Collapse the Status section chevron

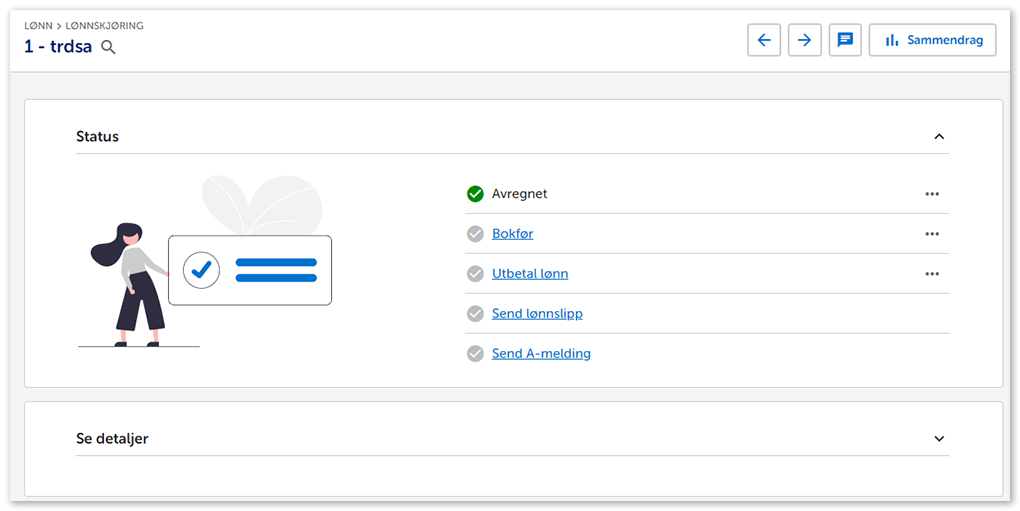coord(939,137)
